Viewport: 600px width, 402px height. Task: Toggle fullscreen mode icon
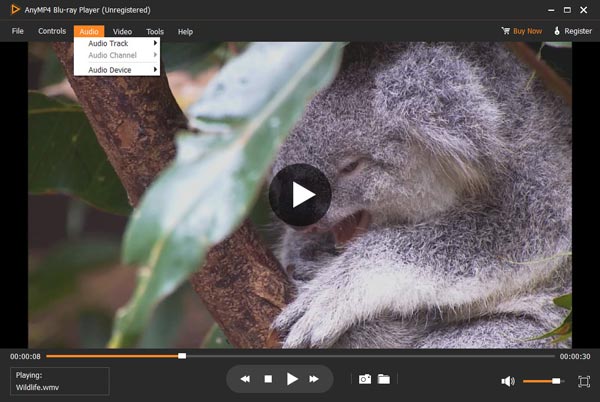584,381
